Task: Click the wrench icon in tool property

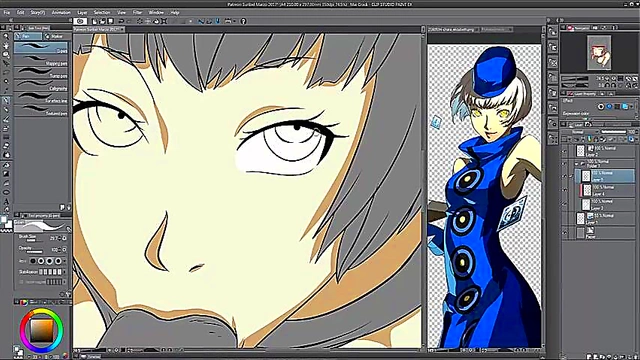Action: pos(68,294)
